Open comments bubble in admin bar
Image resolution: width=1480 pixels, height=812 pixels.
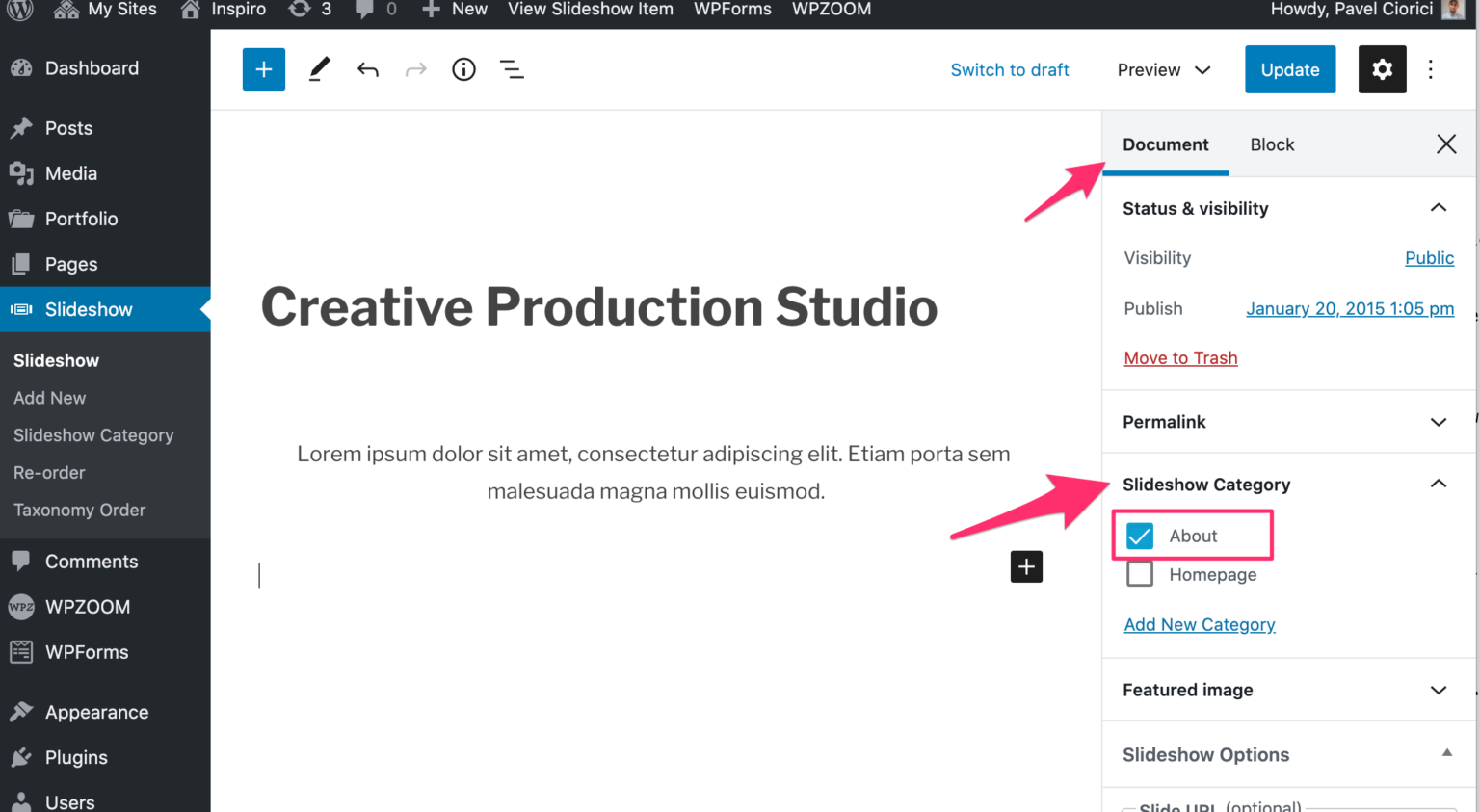376,10
